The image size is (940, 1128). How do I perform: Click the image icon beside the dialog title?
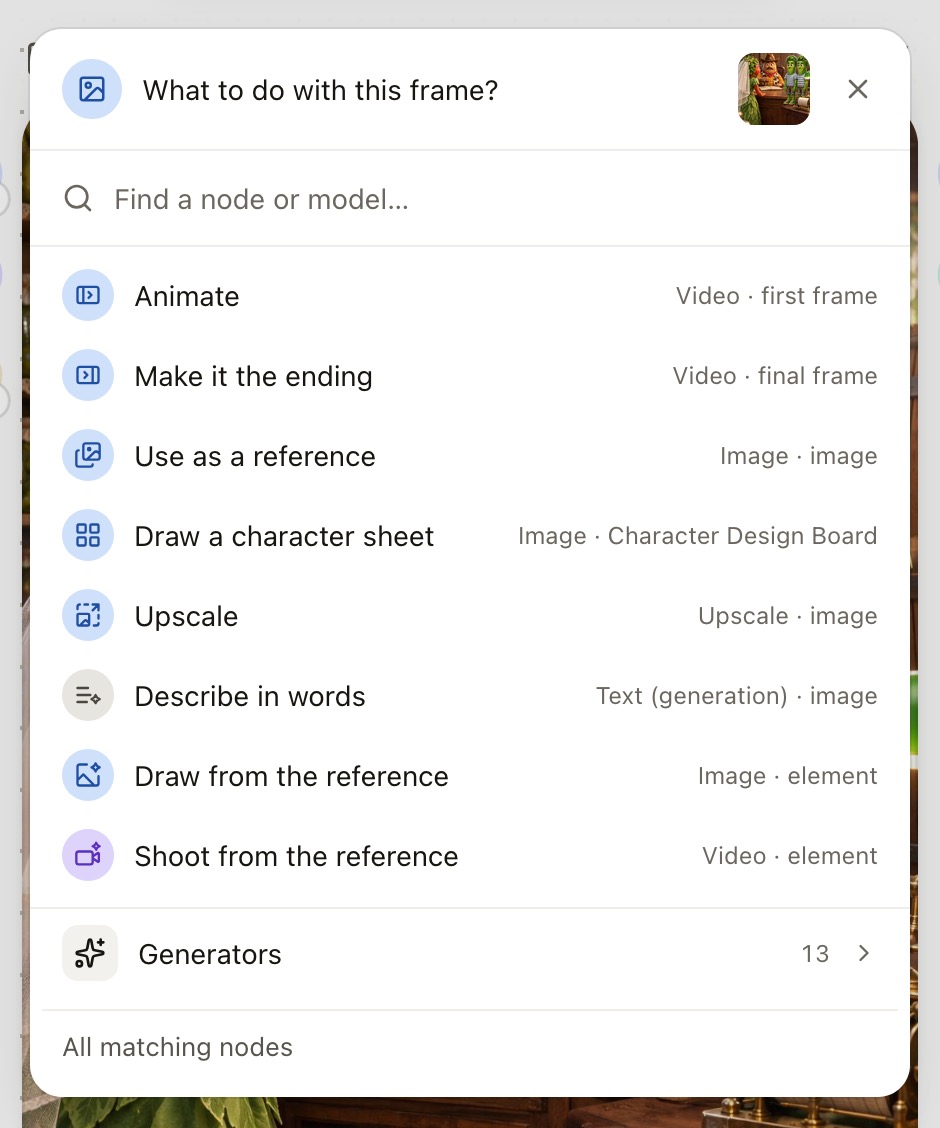click(92, 89)
